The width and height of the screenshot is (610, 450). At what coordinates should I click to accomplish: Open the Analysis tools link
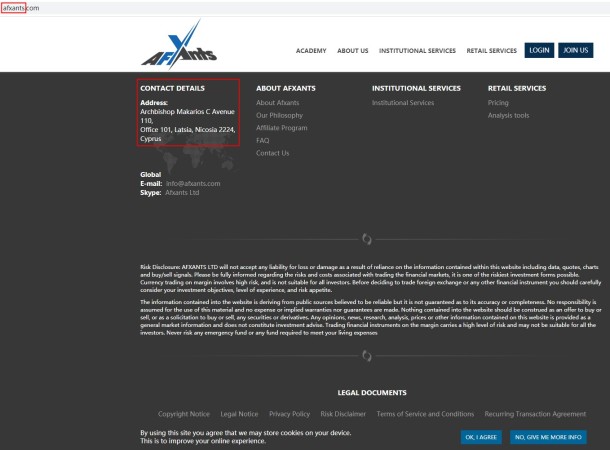coord(508,116)
